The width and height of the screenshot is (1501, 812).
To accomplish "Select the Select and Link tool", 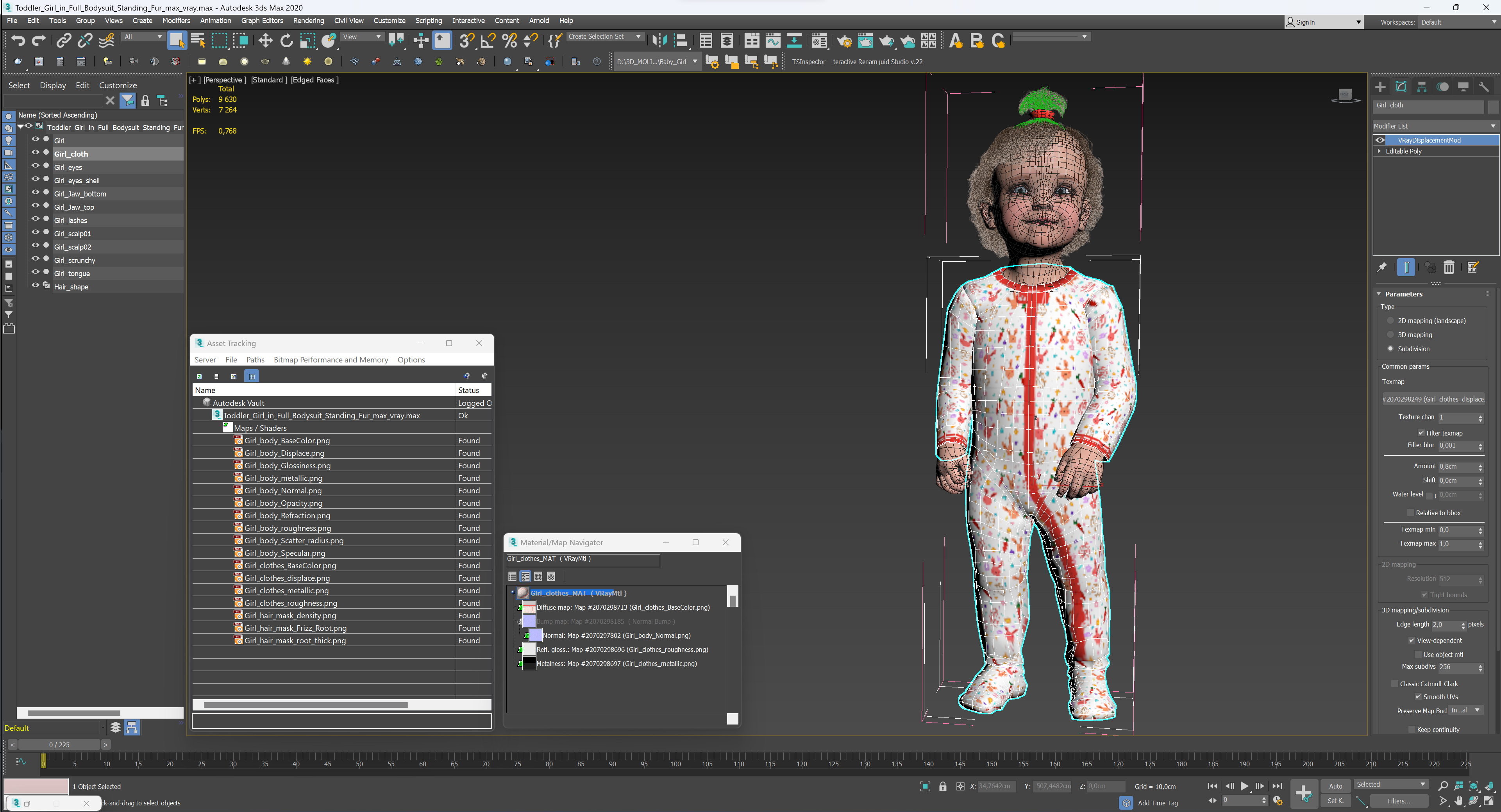I will pyautogui.click(x=64, y=40).
